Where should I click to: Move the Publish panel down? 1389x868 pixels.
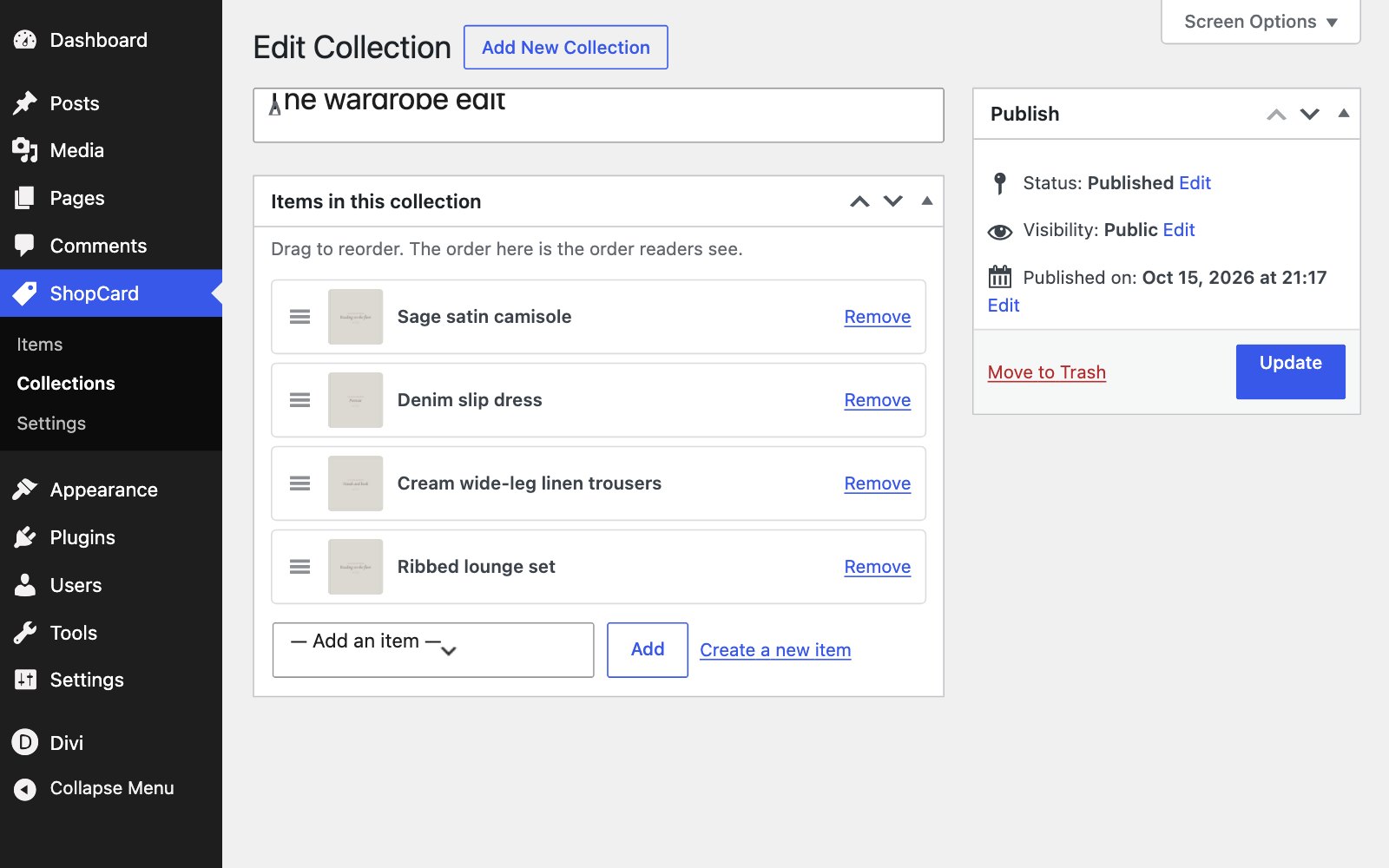[x=1310, y=114]
